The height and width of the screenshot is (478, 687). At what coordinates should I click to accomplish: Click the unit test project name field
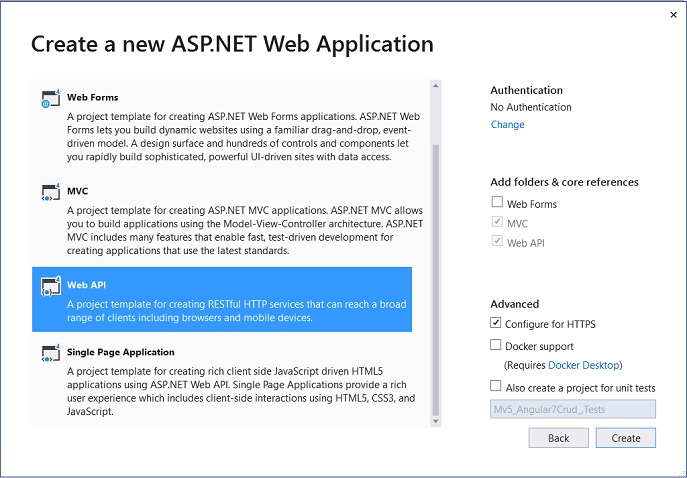point(573,409)
